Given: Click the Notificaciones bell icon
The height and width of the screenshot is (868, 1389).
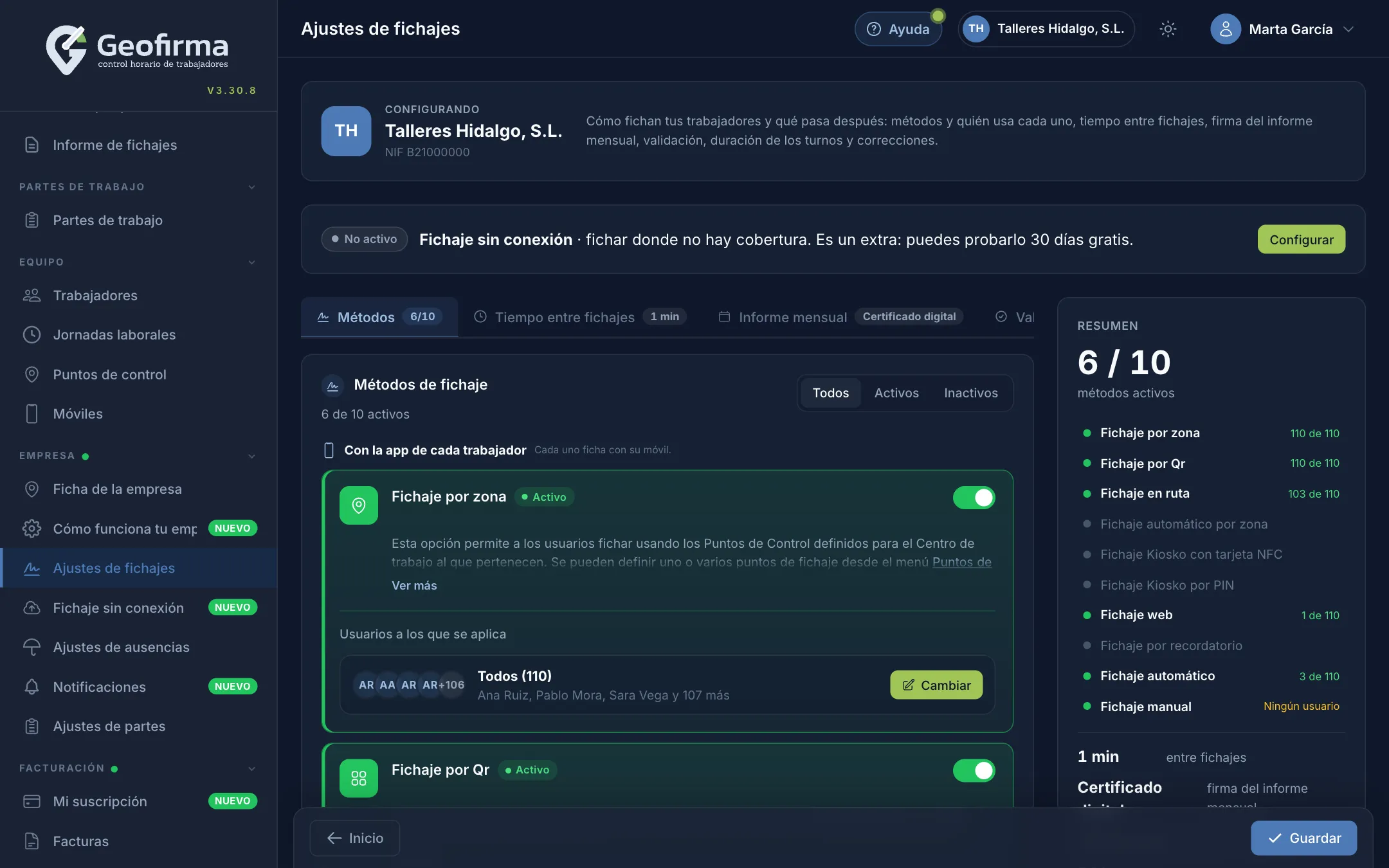Looking at the screenshot, I should [x=32, y=687].
